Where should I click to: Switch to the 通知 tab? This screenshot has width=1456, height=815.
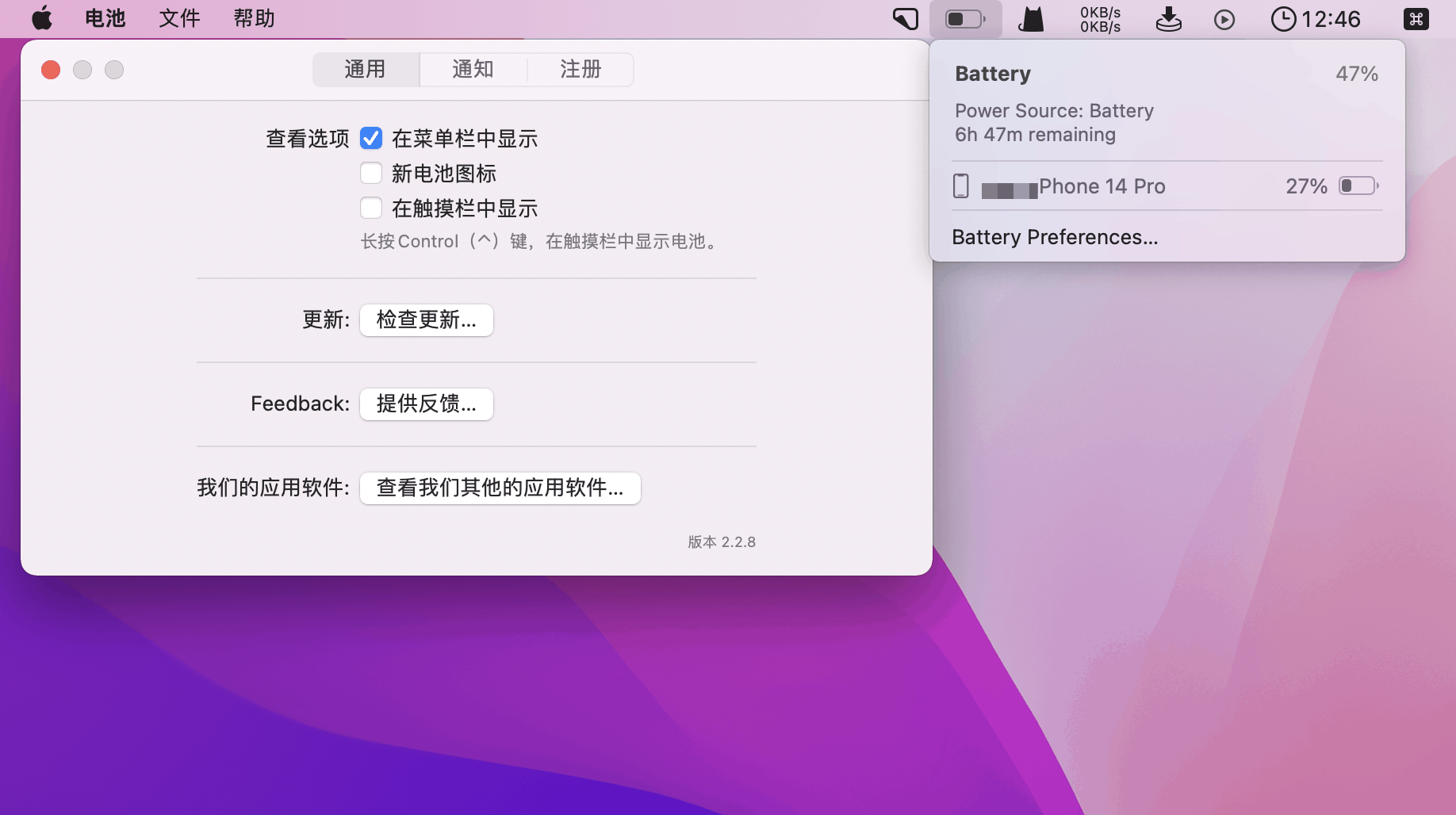pyautogui.click(x=473, y=70)
